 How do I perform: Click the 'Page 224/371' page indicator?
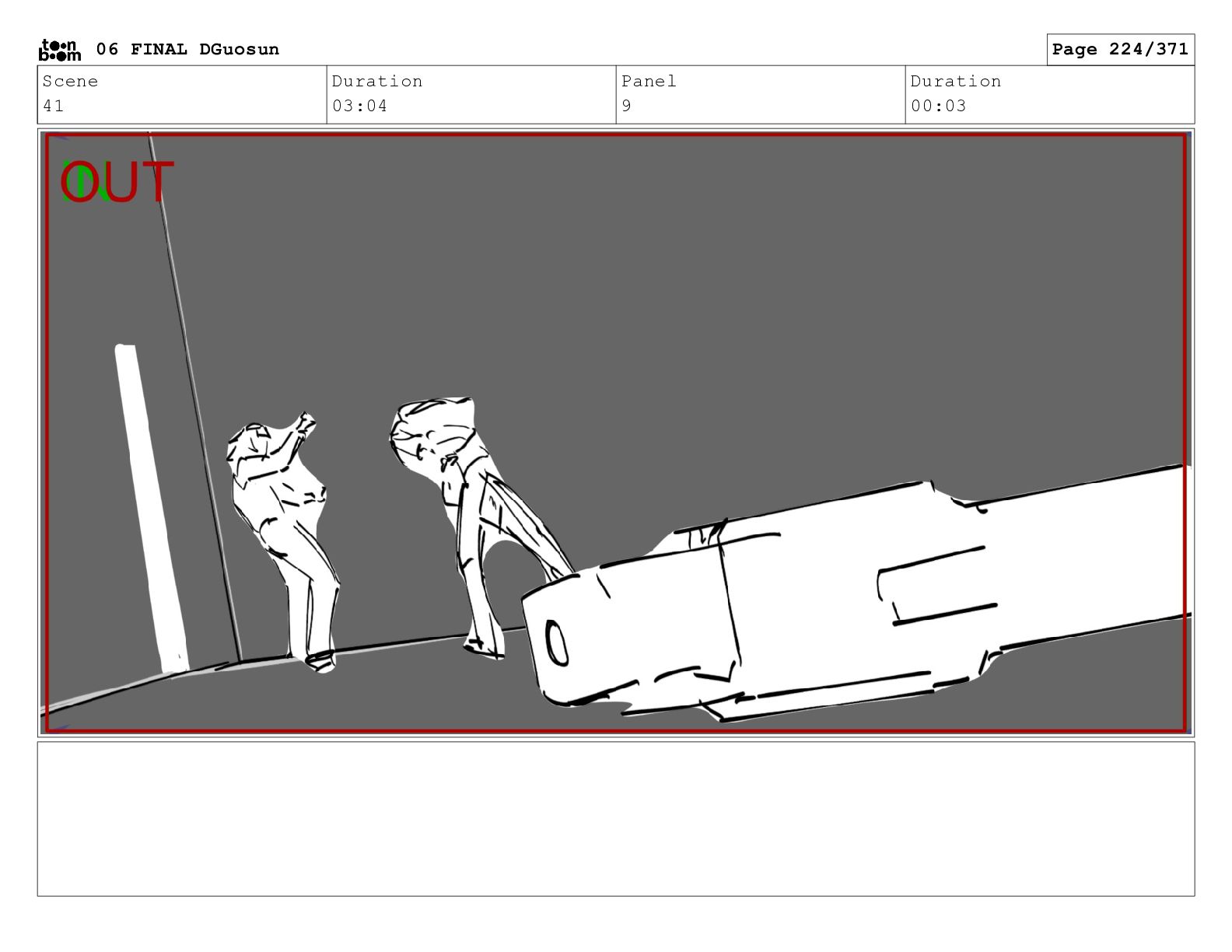pos(1120,50)
